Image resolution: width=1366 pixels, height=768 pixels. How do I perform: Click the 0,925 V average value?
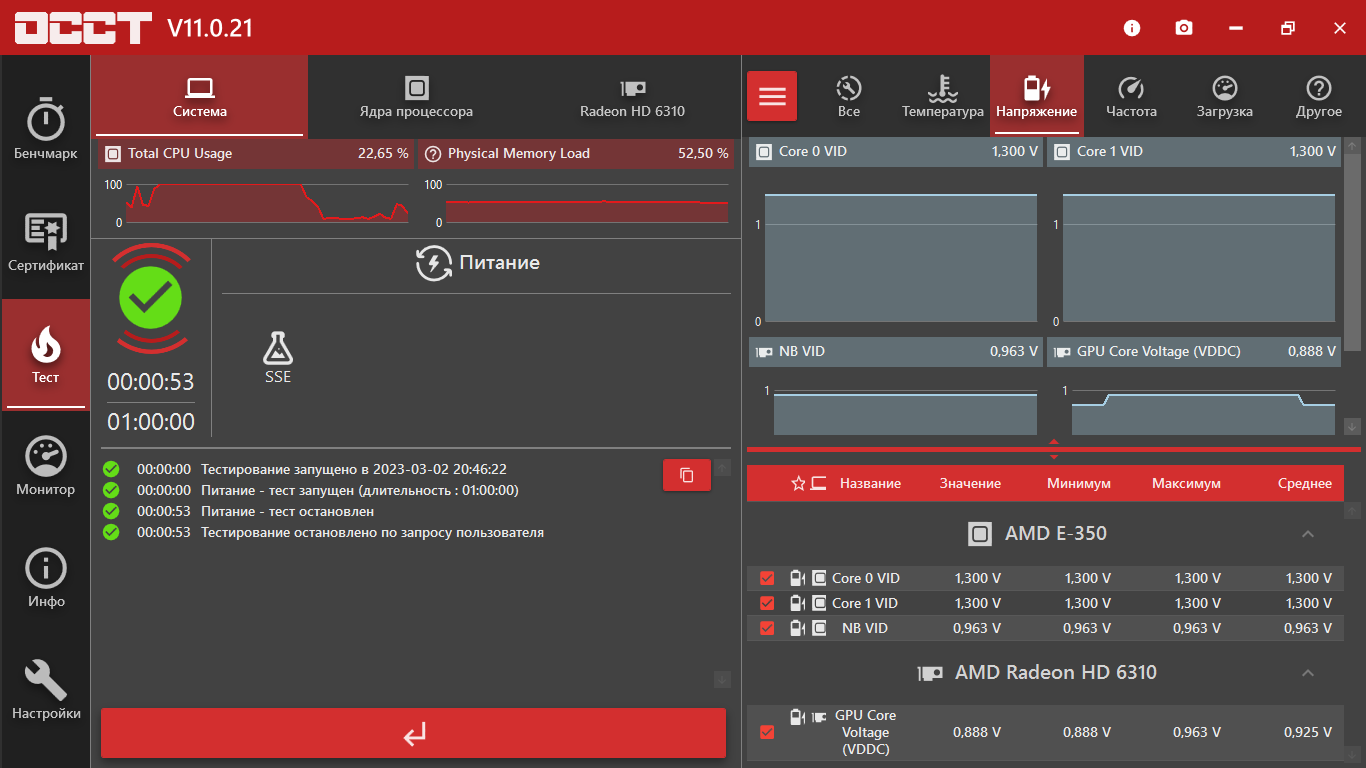[1308, 732]
